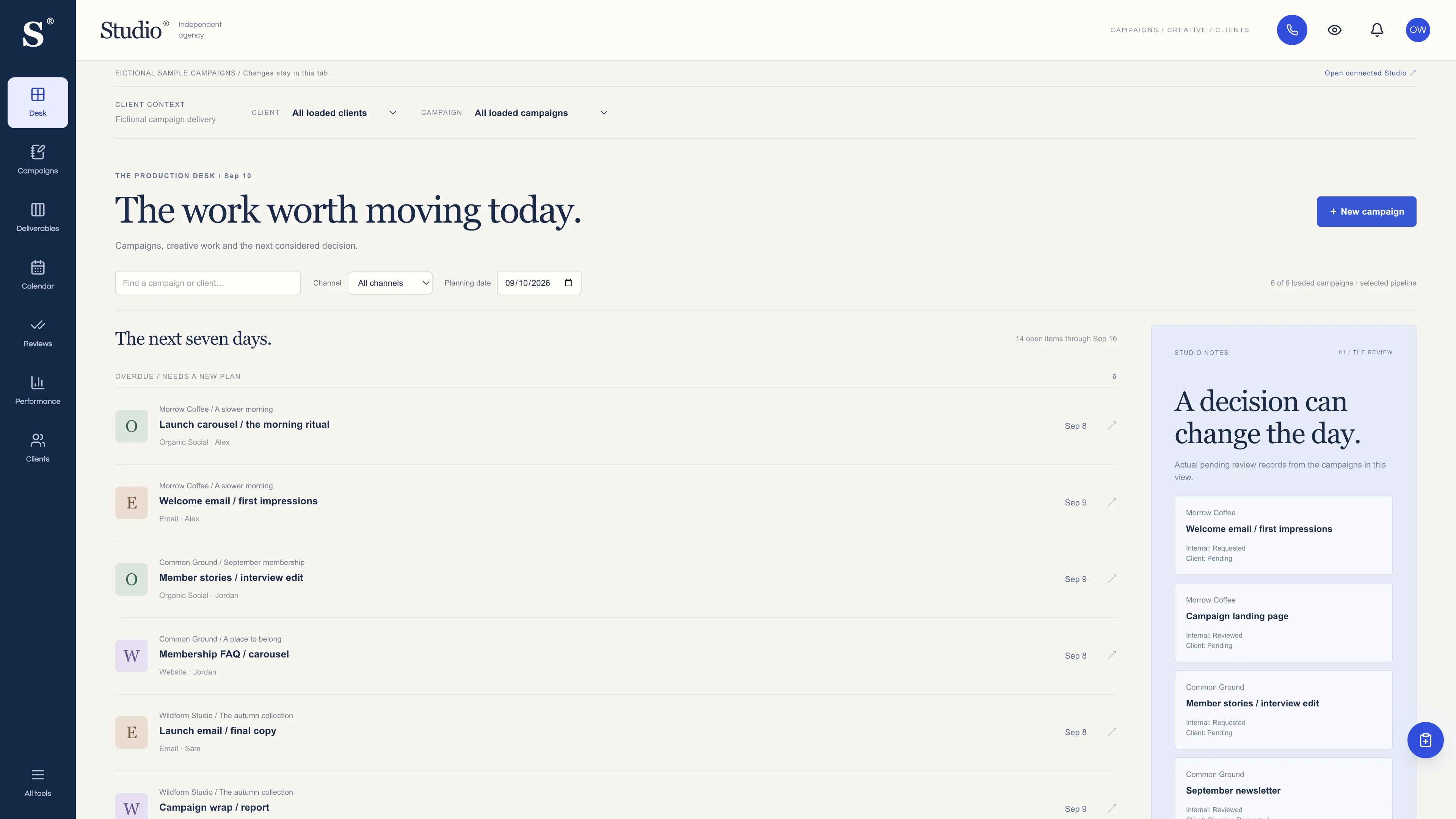
Task: Open the Launch carousel item arrow
Action: pyautogui.click(x=1112, y=425)
